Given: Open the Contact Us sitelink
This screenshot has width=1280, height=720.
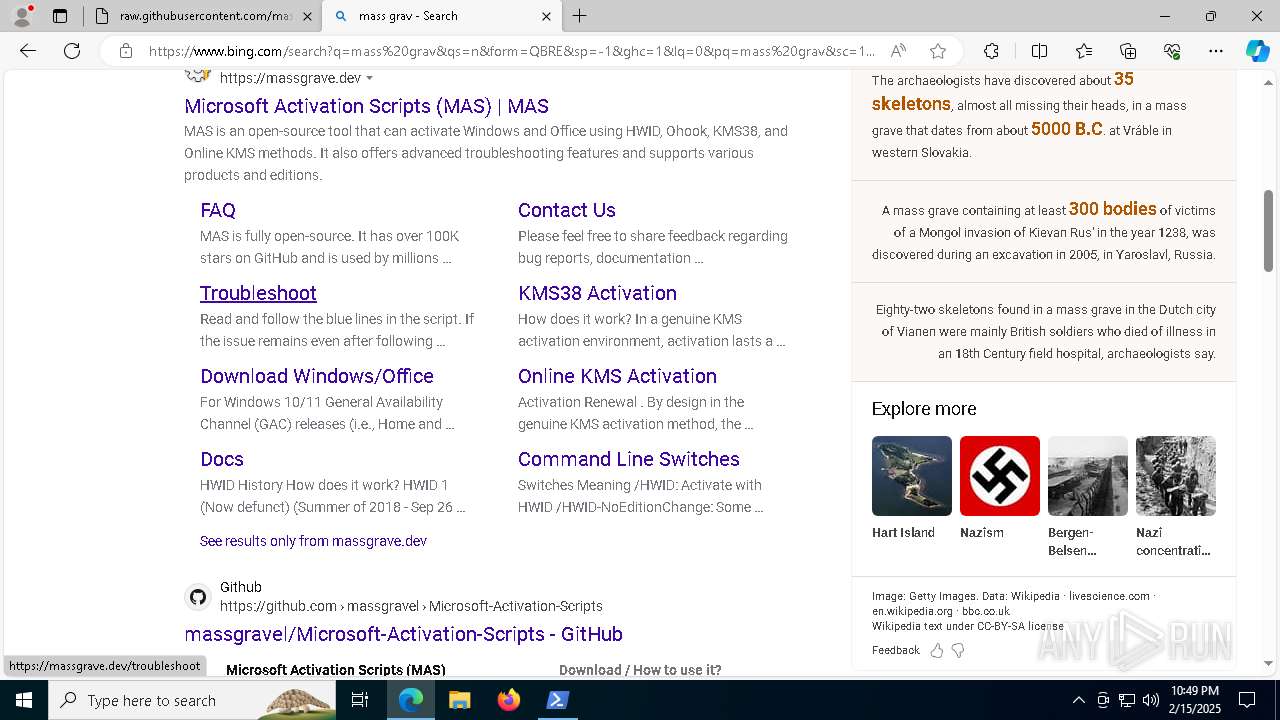Looking at the screenshot, I should click(567, 210).
